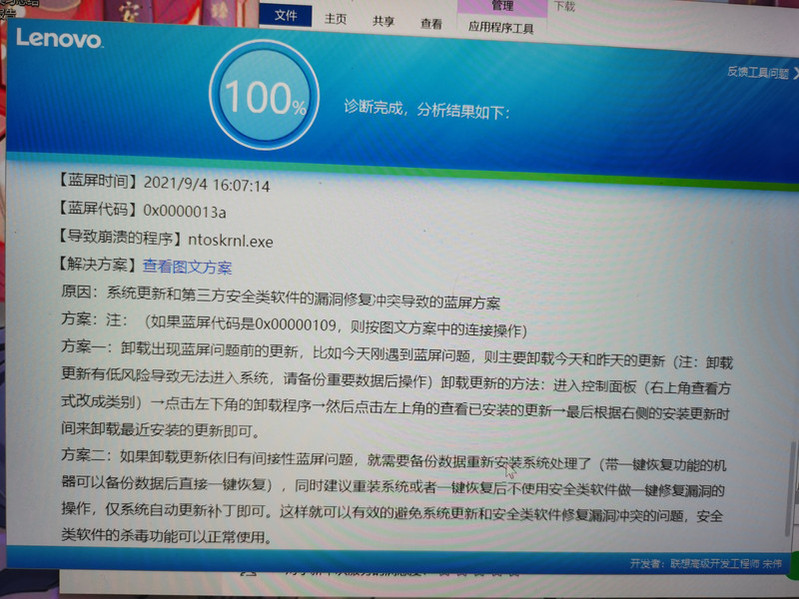Viewport: 799px width, 599px height.
Task: Click the Lenovo logo
Action: click(x=58, y=40)
